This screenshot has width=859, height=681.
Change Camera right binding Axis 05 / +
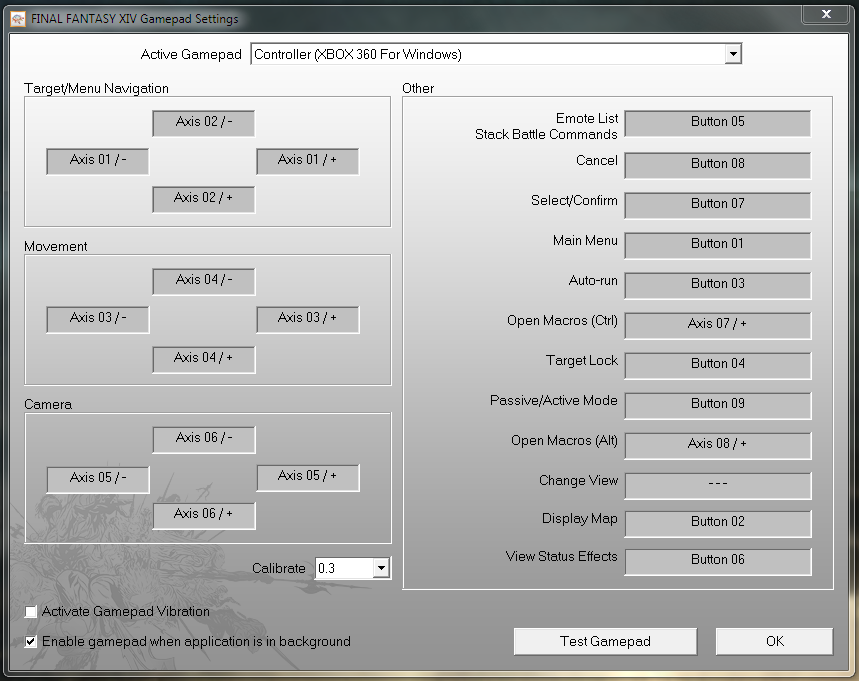point(308,478)
